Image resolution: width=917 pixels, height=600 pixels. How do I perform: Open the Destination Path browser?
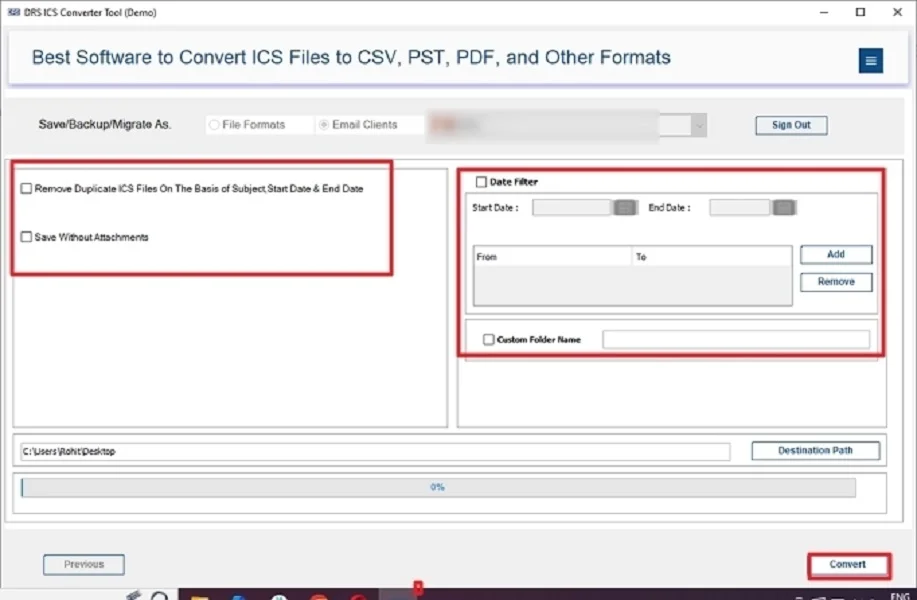(816, 451)
